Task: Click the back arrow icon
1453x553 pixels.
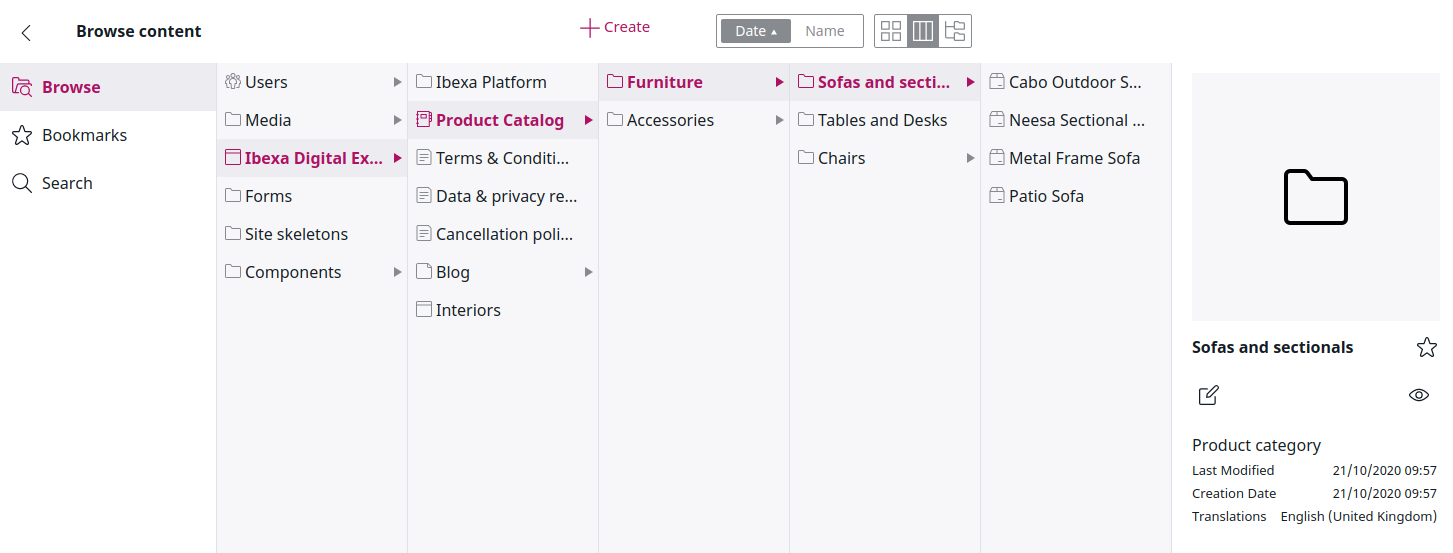Action: click(26, 32)
